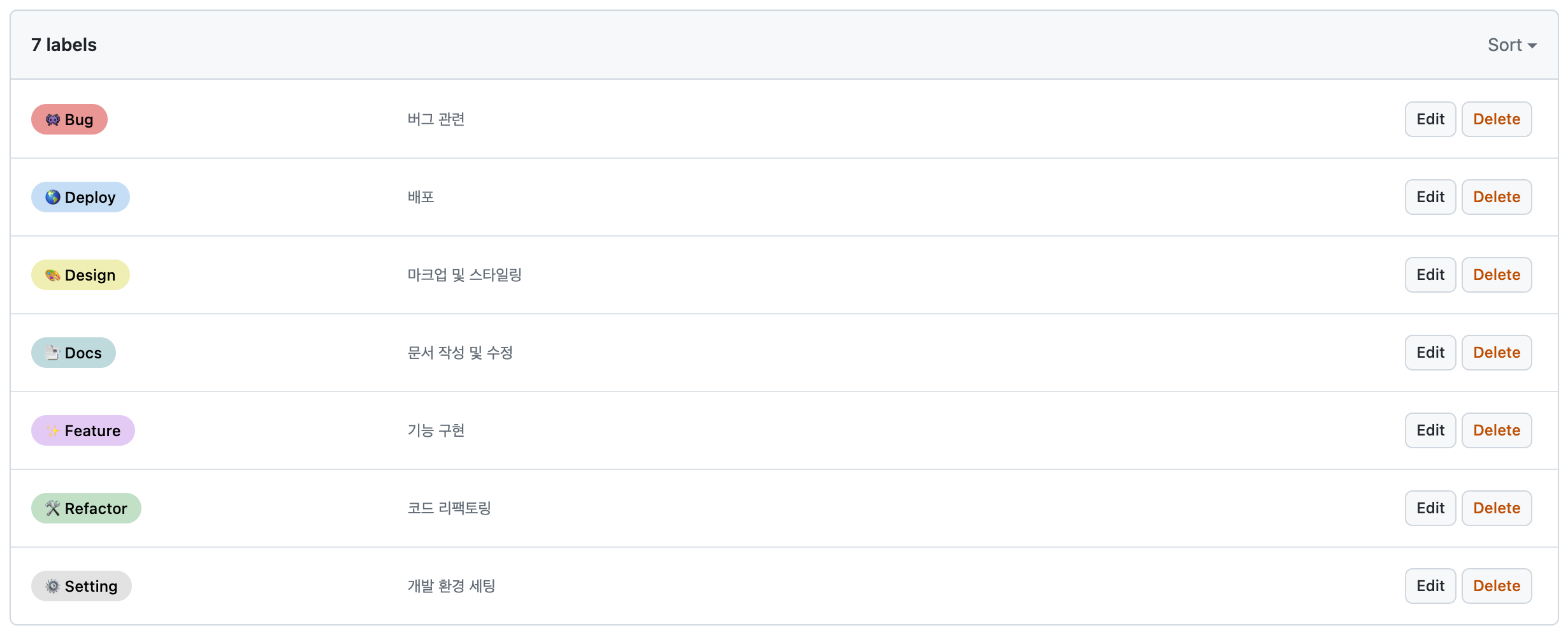
Task: Open the Sort dropdown
Action: 1506,45
